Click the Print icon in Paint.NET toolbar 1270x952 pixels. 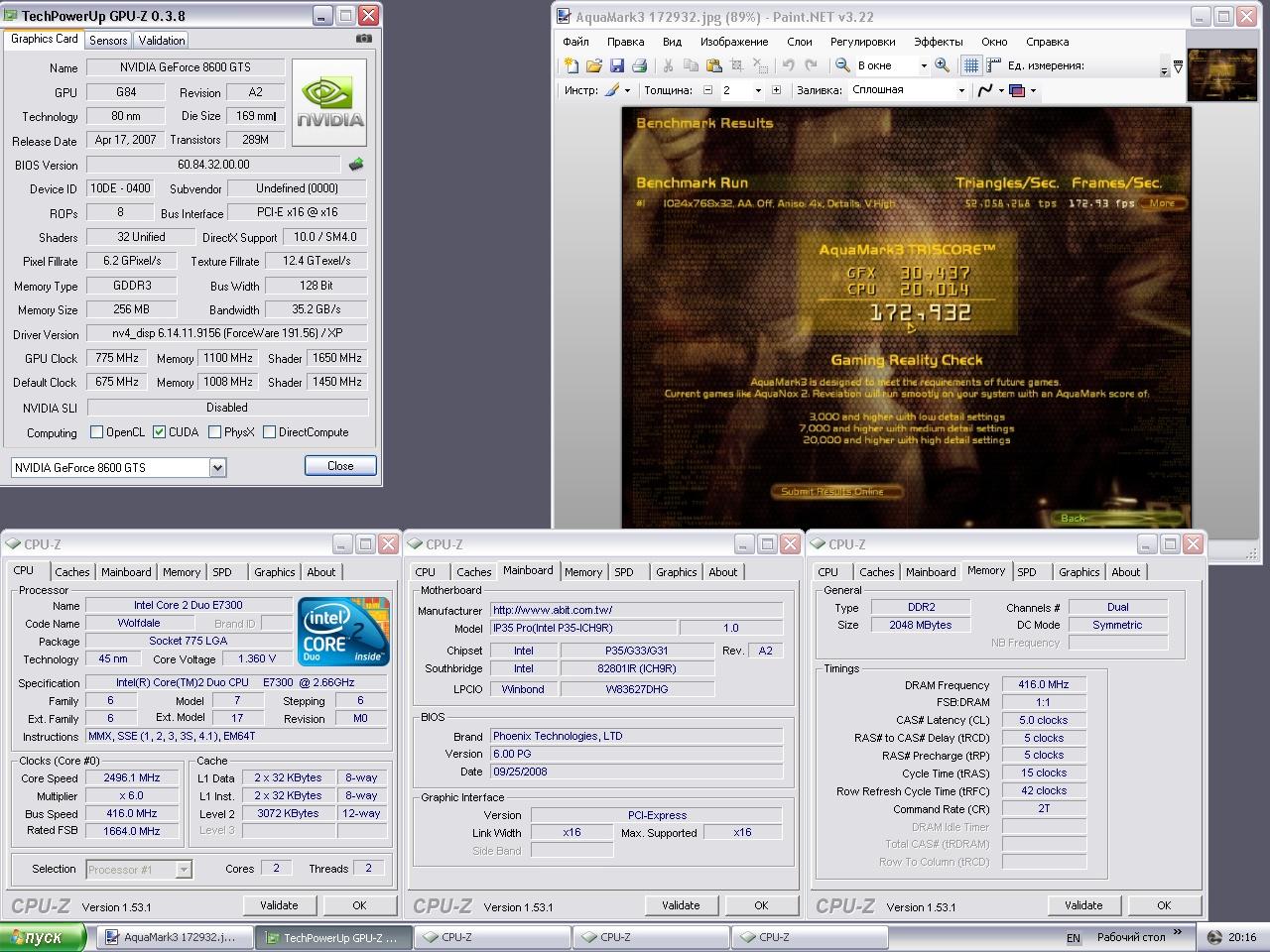coord(639,65)
